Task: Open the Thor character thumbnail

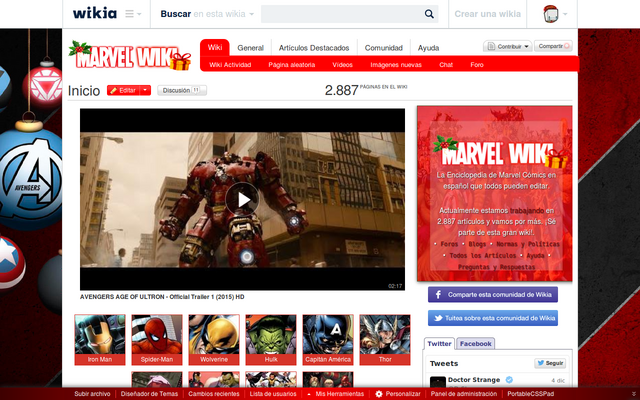Action: [x=385, y=340]
